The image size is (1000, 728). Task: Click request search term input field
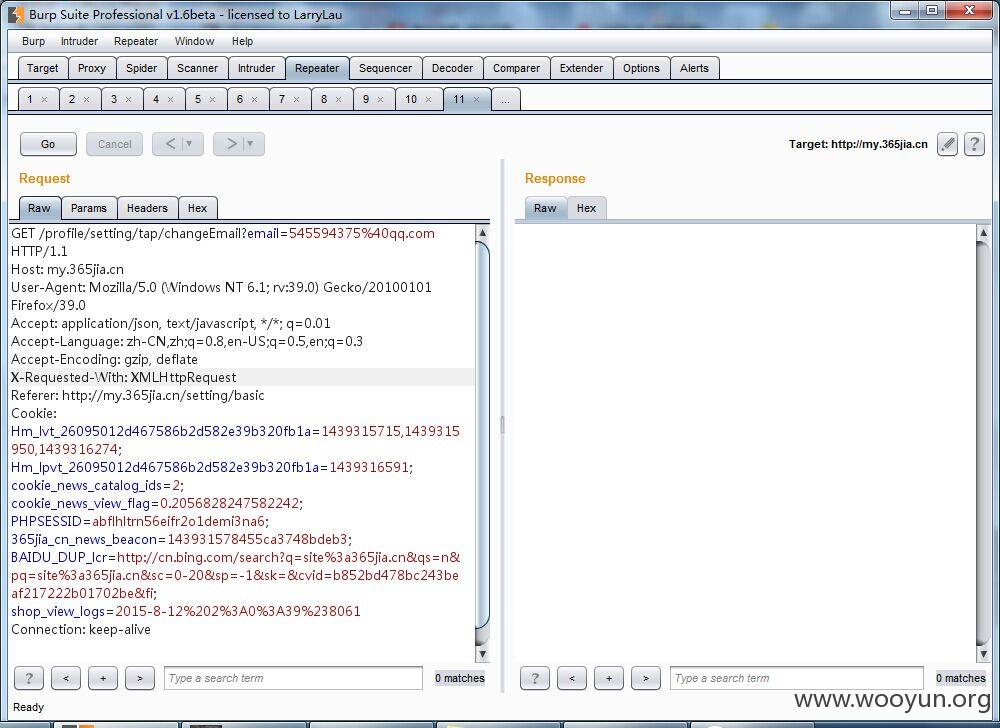pyautogui.click(x=293, y=678)
